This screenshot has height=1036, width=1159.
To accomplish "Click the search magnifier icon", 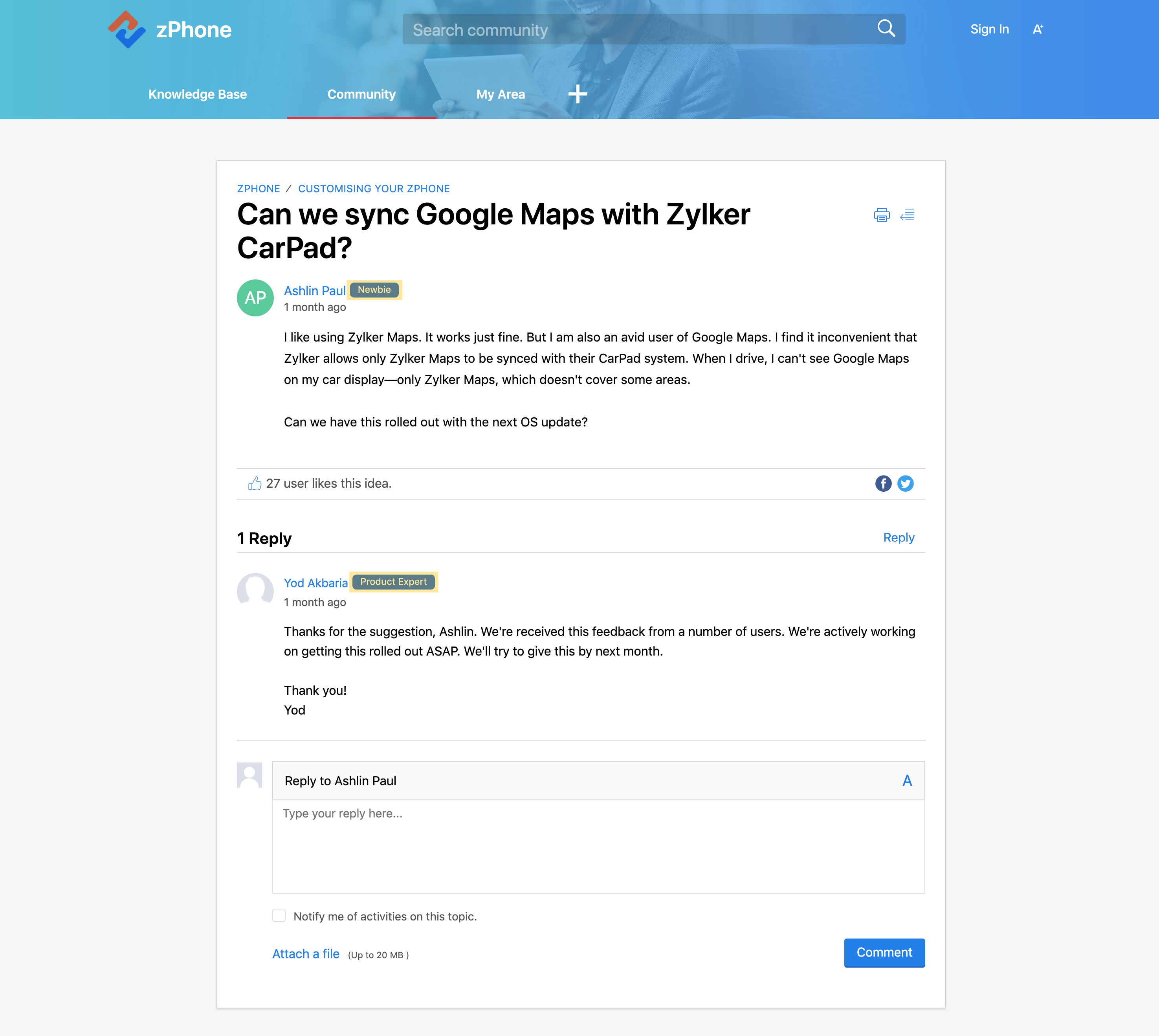I will point(885,28).
